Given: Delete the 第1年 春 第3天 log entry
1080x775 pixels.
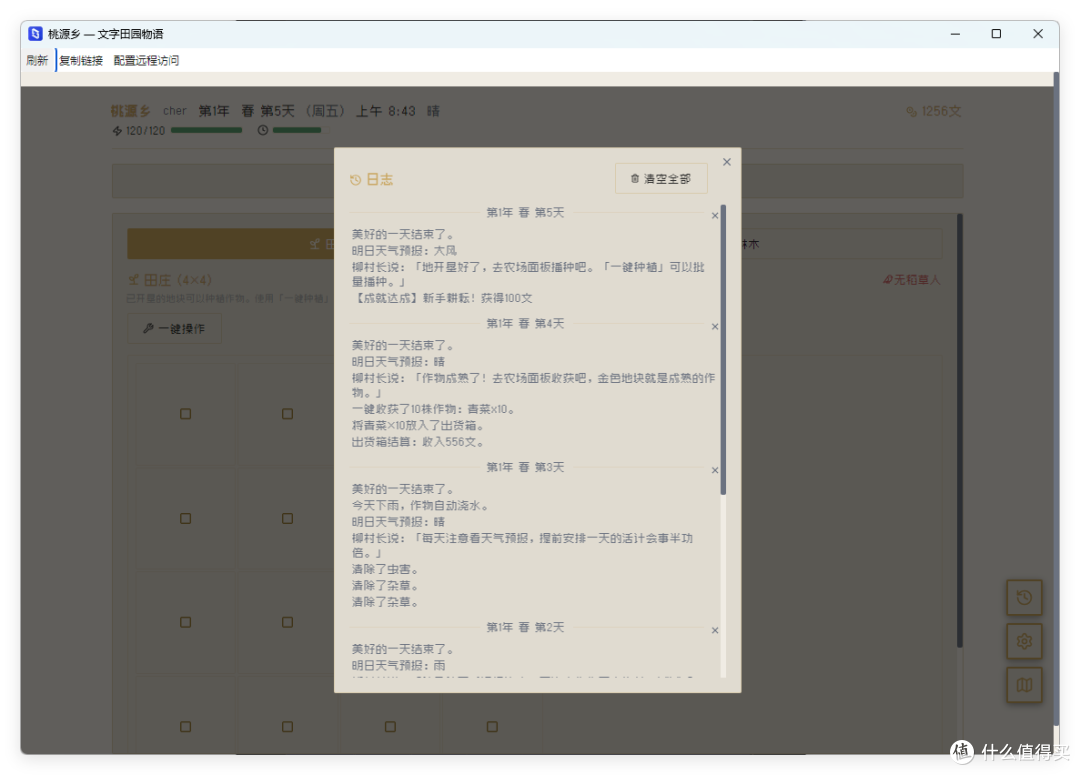Looking at the screenshot, I should tap(715, 471).
